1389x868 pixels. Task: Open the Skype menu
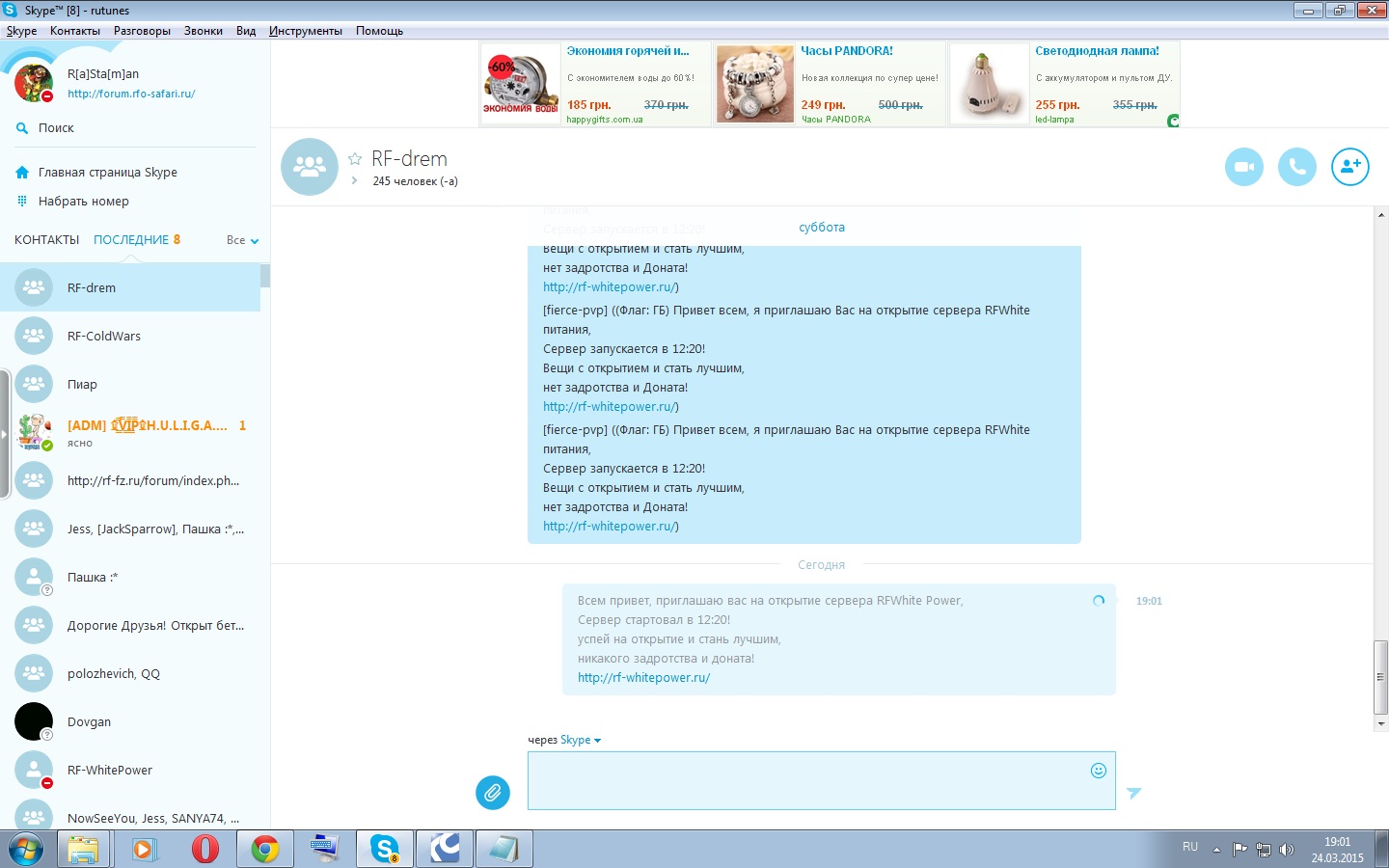(x=21, y=31)
